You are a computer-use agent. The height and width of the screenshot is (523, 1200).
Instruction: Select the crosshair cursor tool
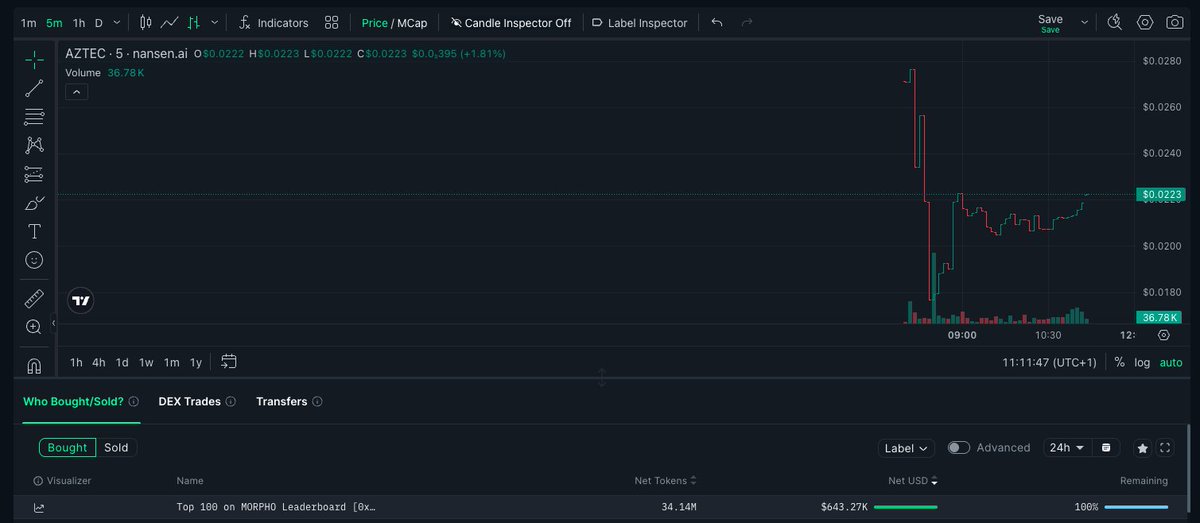(x=34, y=59)
